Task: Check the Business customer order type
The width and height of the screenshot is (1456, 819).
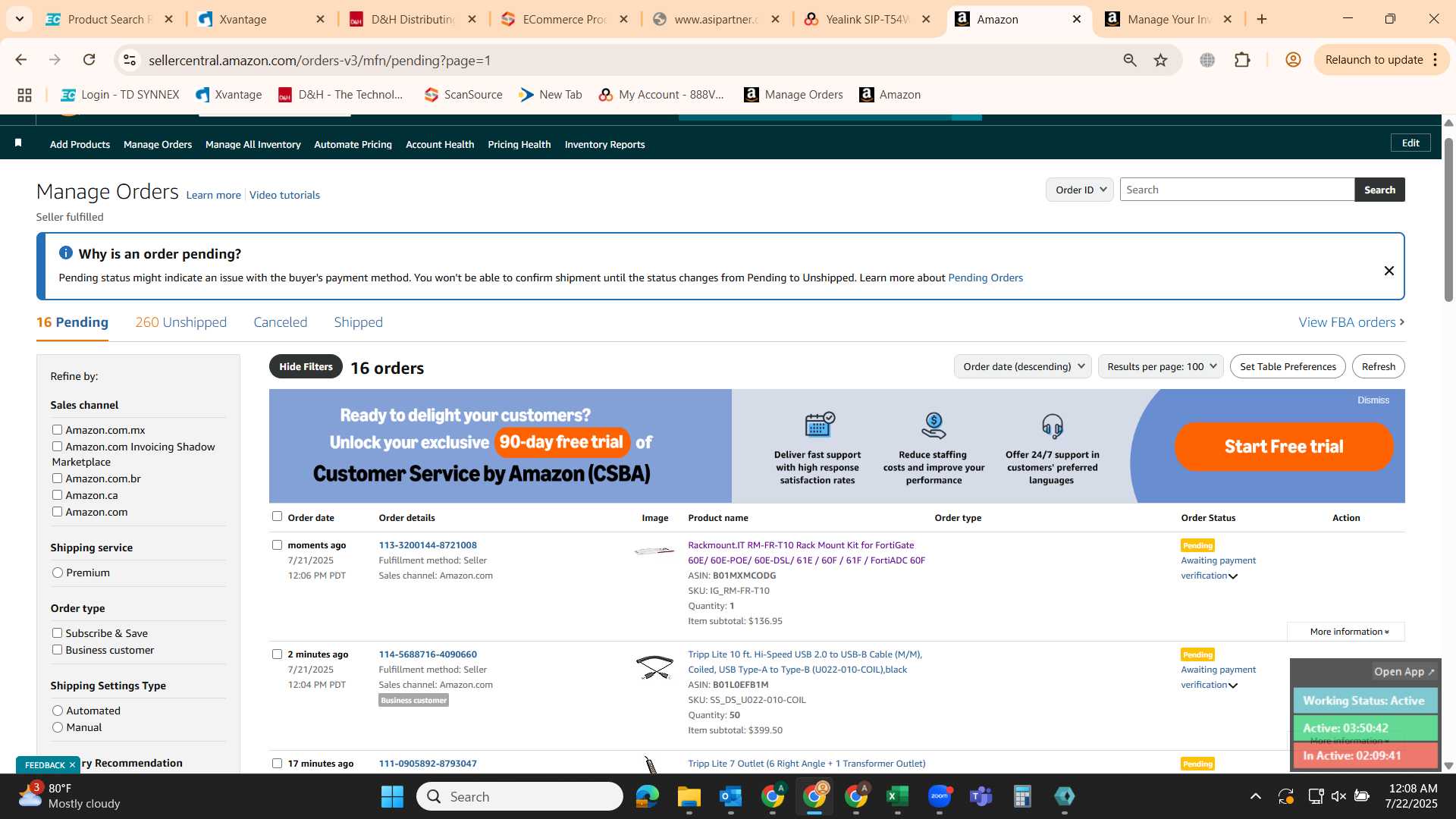Action: pyautogui.click(x=57, y=649)
